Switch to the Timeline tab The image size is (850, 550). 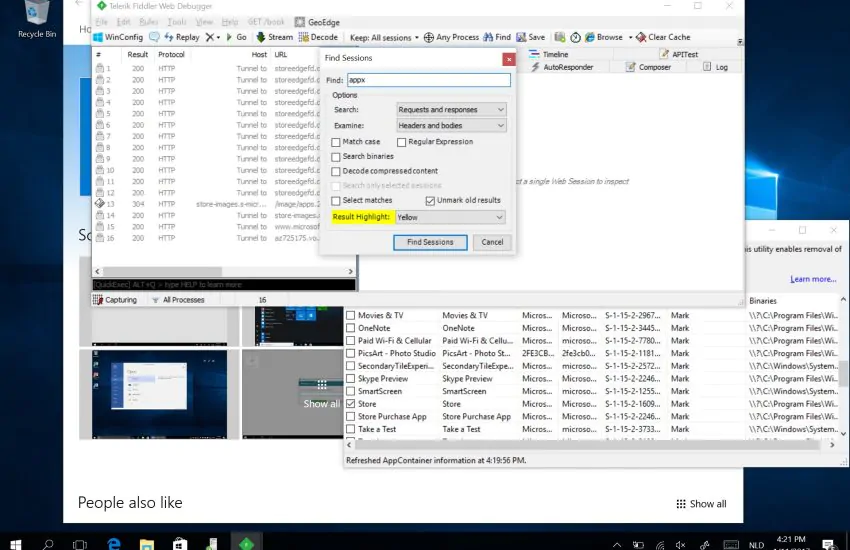549,54
